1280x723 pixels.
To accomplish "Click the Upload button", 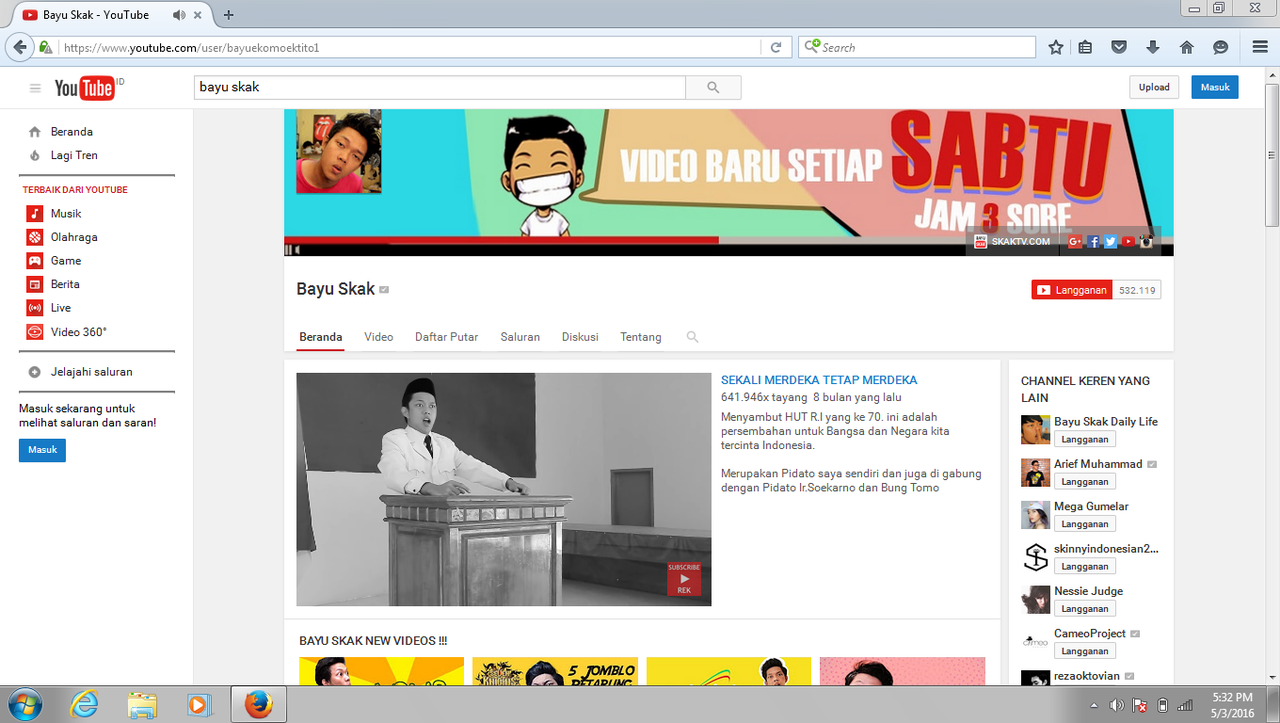I will (x=1154, y=87).
